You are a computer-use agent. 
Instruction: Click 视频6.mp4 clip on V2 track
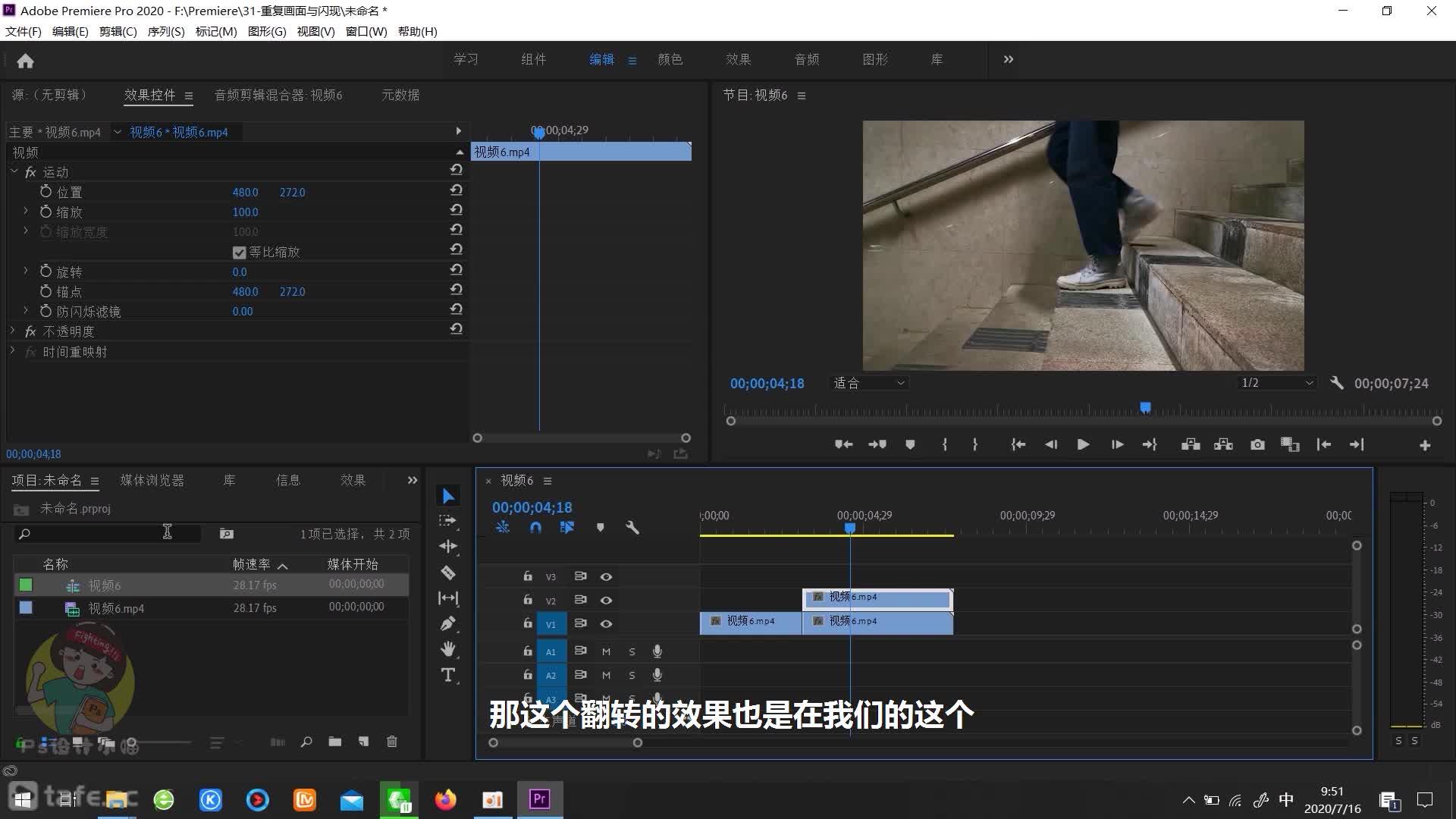[877, 598]
